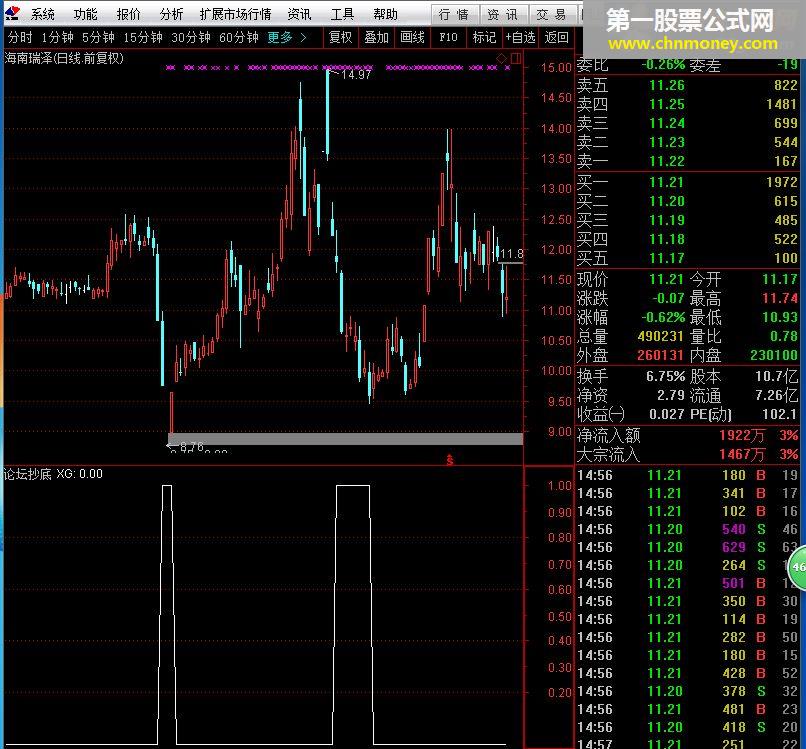This screenshot has height=749, width=806.
Task: Click the 14:57 tick row
Action: [x=687, y=743]
